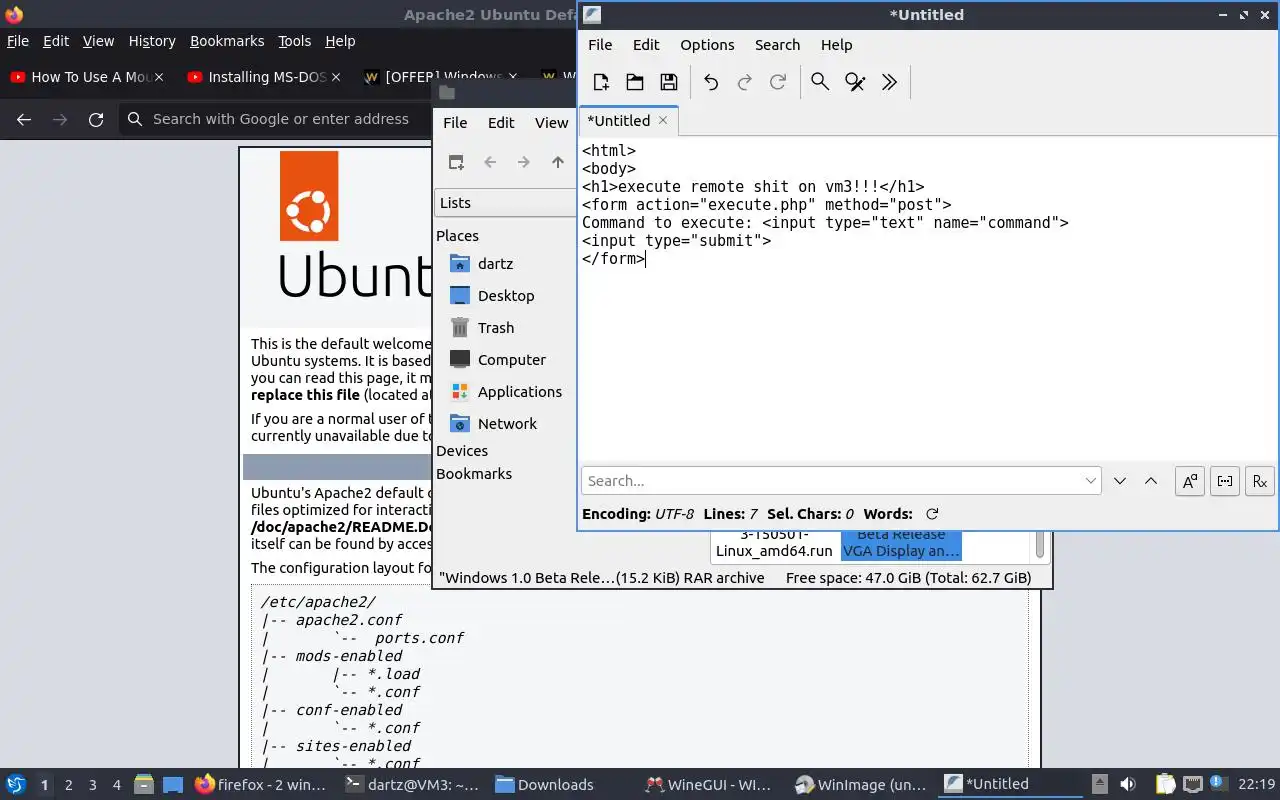Screen dimensions: 1280x800
Task: Switch to the *Untitled document tab
Action: 618,120
